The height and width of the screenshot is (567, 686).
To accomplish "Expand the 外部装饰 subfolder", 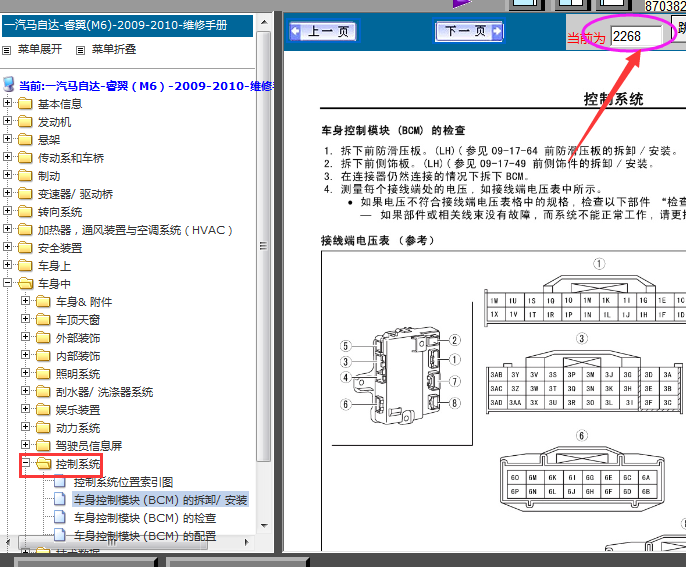I will tap(25, 336).
